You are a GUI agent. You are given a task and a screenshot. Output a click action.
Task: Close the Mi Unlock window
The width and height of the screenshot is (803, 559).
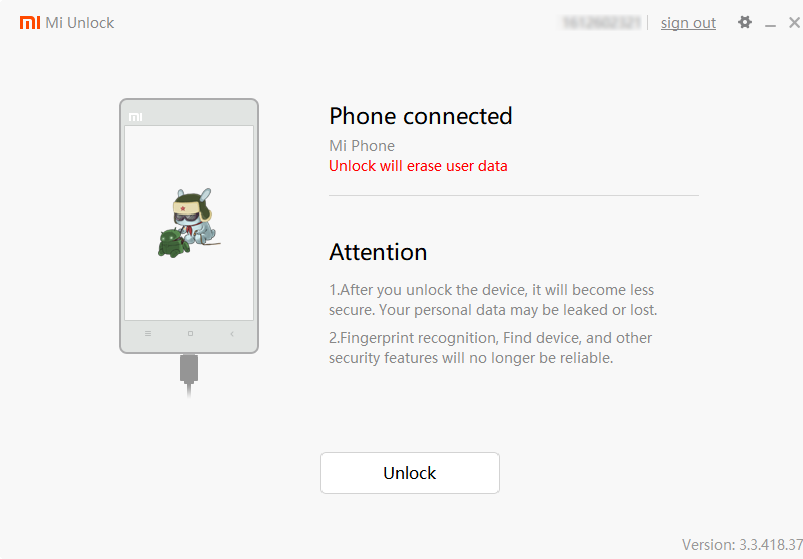[794, 23]
